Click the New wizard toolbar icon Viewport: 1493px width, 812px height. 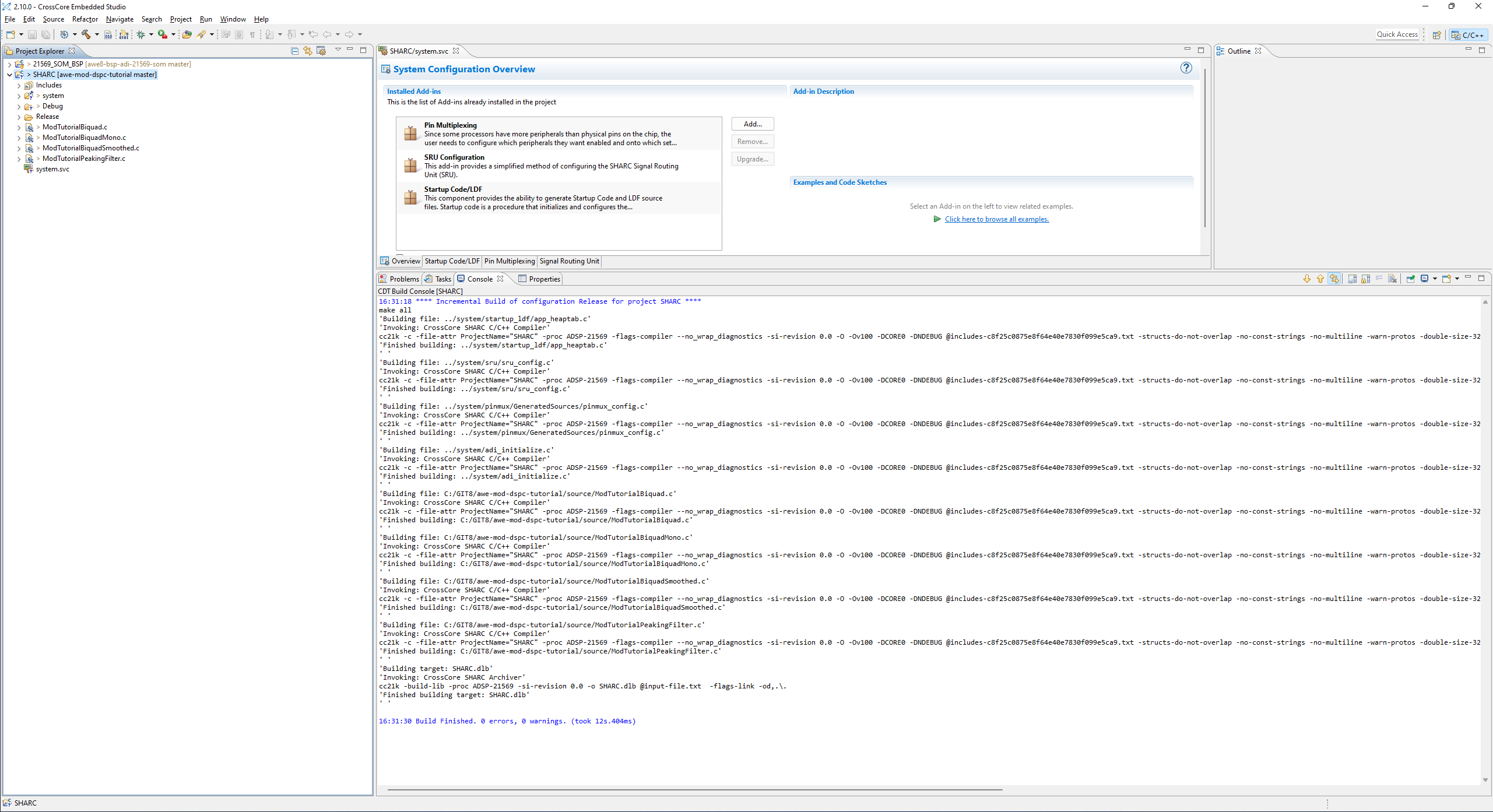tap(10, 34)
